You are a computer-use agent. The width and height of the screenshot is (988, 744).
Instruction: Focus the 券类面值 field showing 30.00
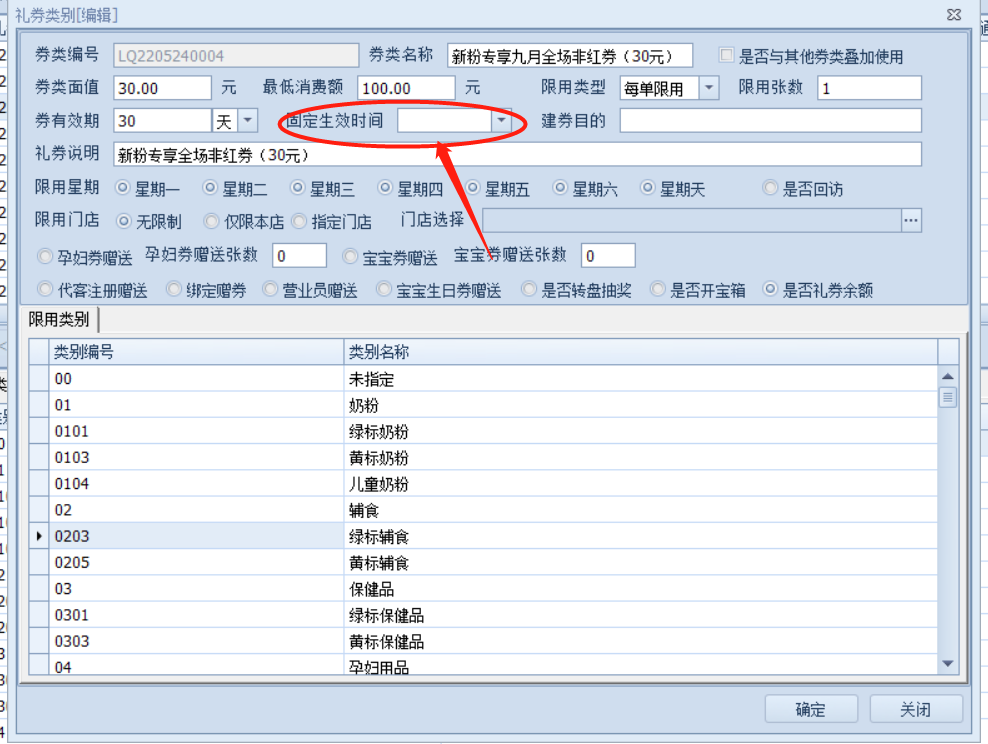click(162, 88)
